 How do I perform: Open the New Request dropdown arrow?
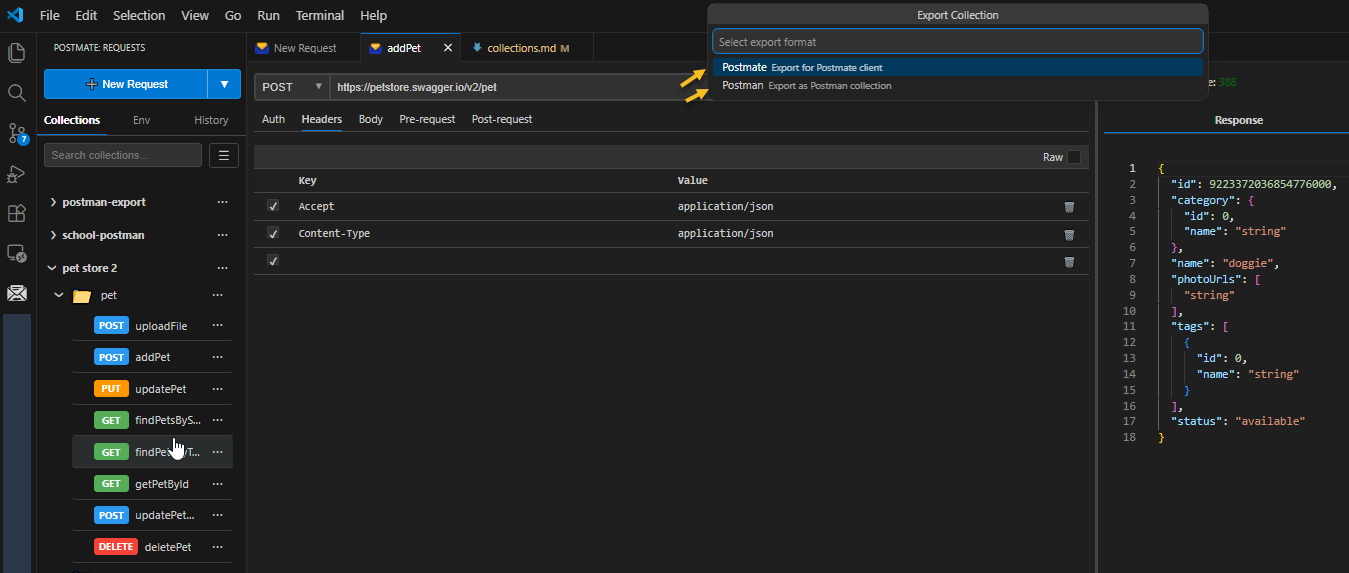coord(224,84)
